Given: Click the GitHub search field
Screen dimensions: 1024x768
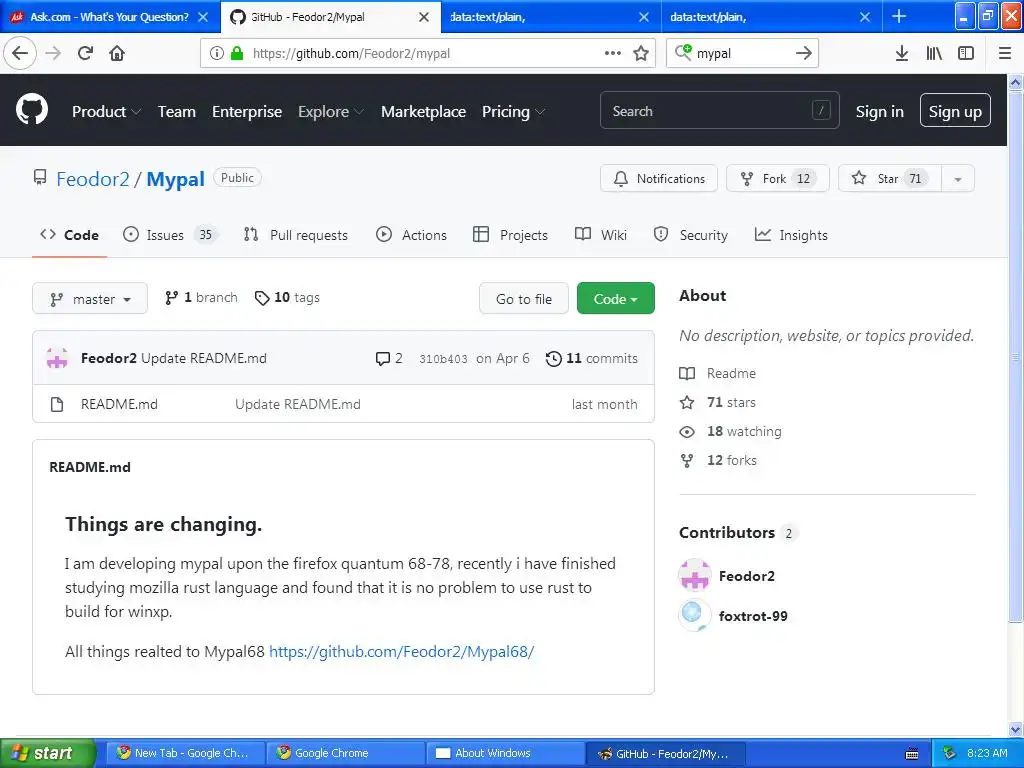Looking at the screenshot, I should click(x=719, y=110).
